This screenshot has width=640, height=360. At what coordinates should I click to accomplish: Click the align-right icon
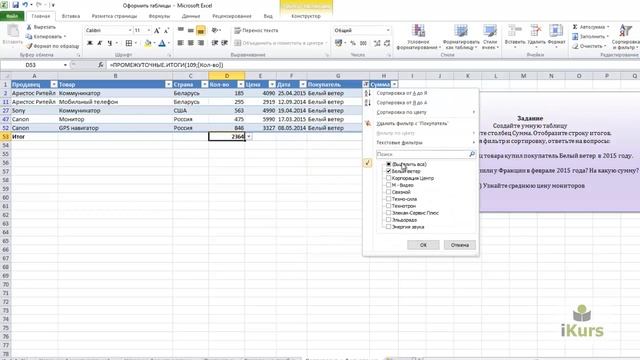click(200, 43)
